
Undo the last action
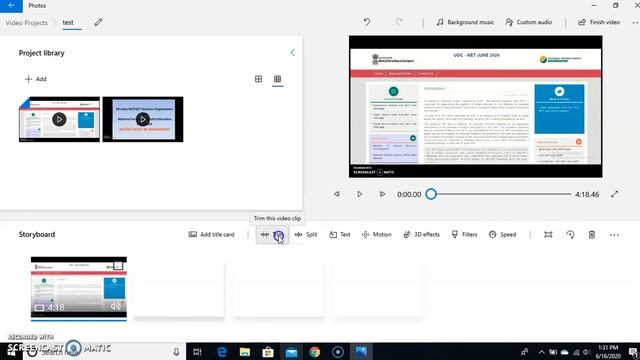click(367, 22)
